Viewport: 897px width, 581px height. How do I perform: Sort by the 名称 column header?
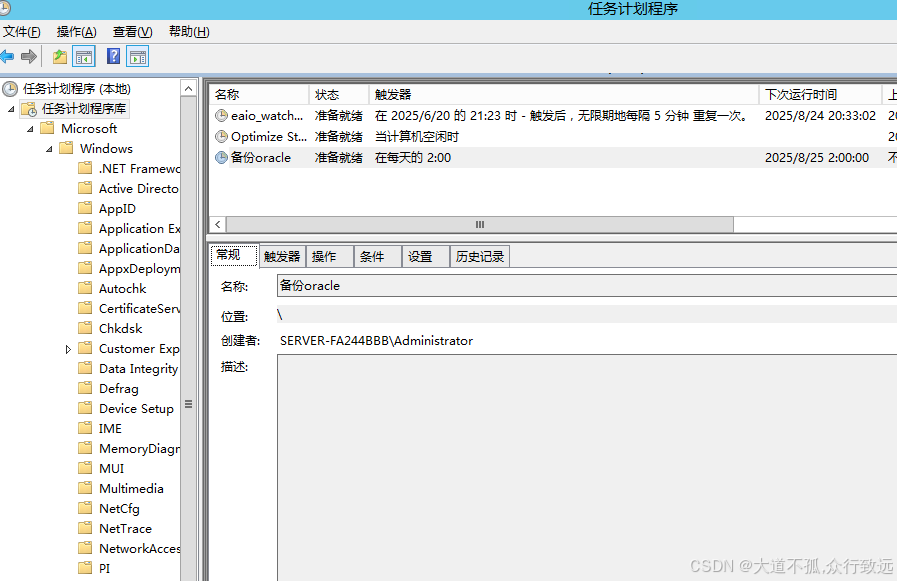tap(259, 94)
